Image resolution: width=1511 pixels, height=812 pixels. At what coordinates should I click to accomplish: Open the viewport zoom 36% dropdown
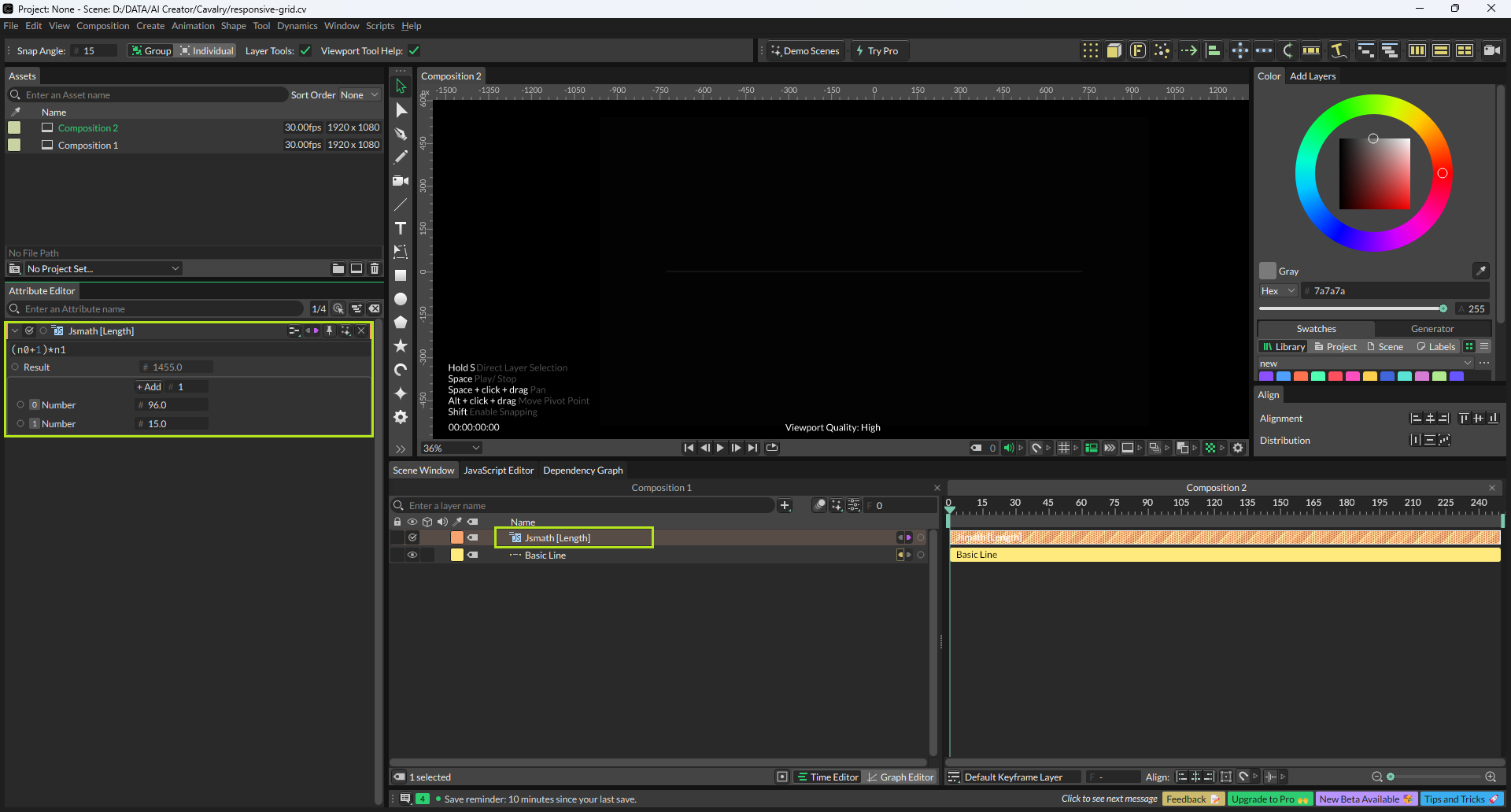[x=451, y=448]
